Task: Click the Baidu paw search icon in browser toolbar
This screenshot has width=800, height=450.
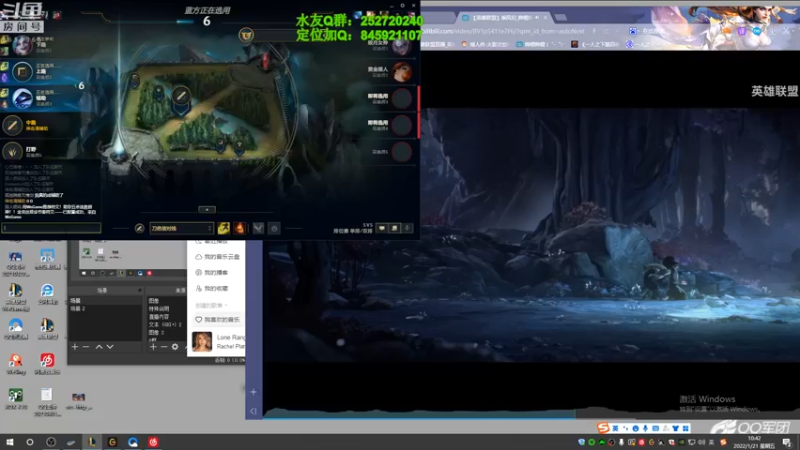Action: (x=633, y=31)
